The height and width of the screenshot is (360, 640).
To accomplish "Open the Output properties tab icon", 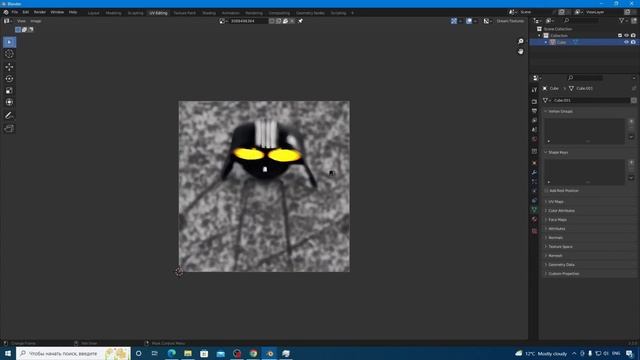I will point(534,111).
